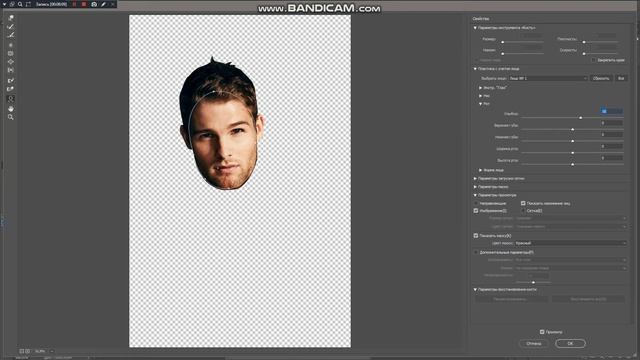Pause the Bandicam recording
The height and width of the screenshot is (360, 640).
click(74, 4)
